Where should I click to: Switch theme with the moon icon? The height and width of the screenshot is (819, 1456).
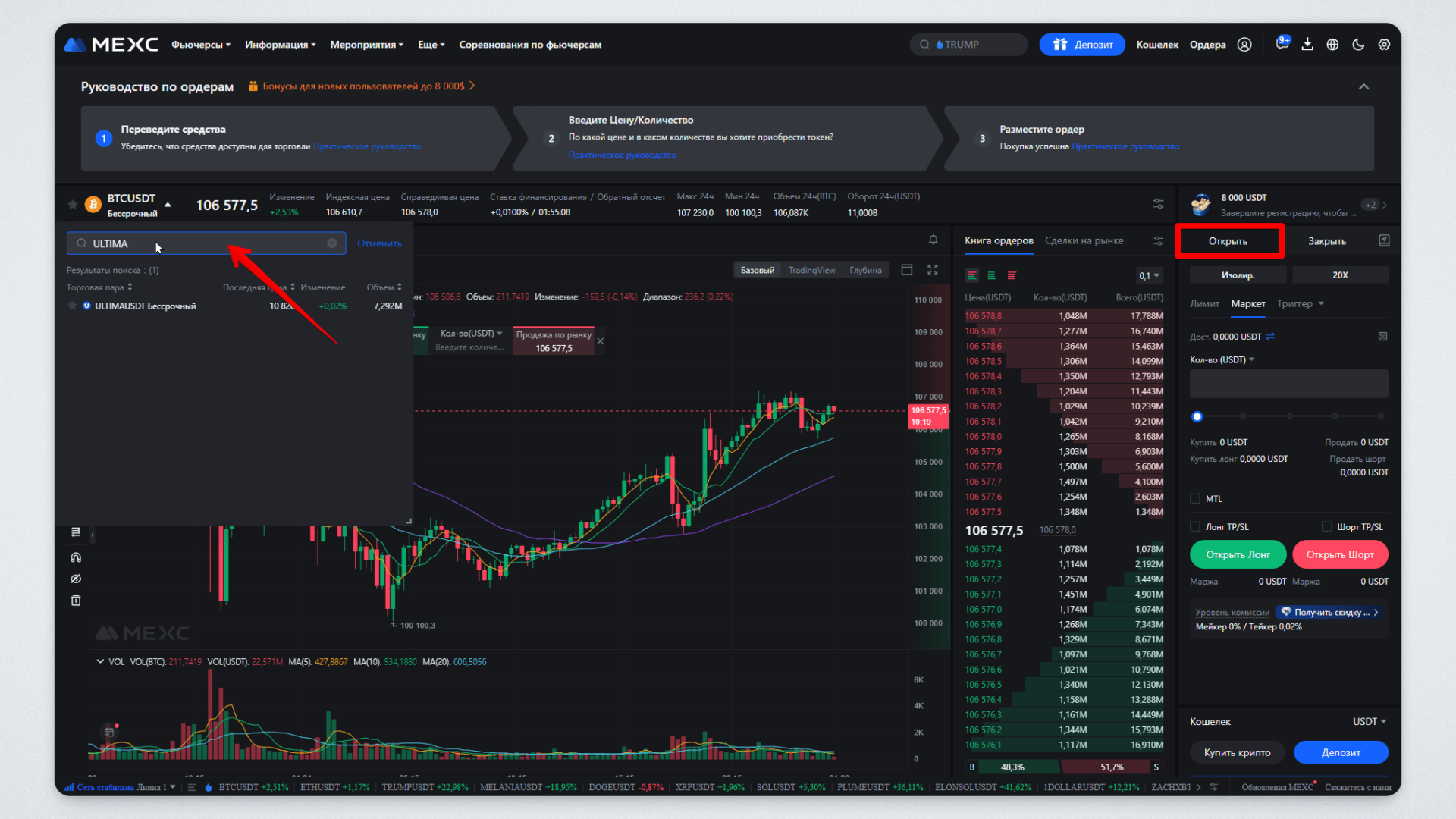tap(1358, 45)
